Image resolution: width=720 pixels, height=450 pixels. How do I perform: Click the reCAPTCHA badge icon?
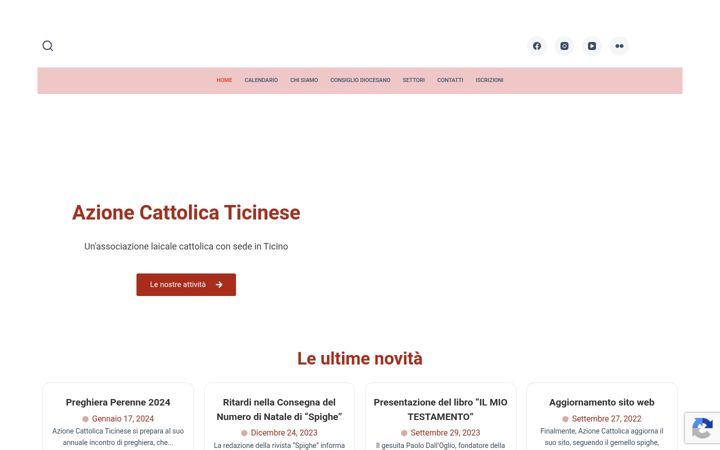(x=703, y=428)
